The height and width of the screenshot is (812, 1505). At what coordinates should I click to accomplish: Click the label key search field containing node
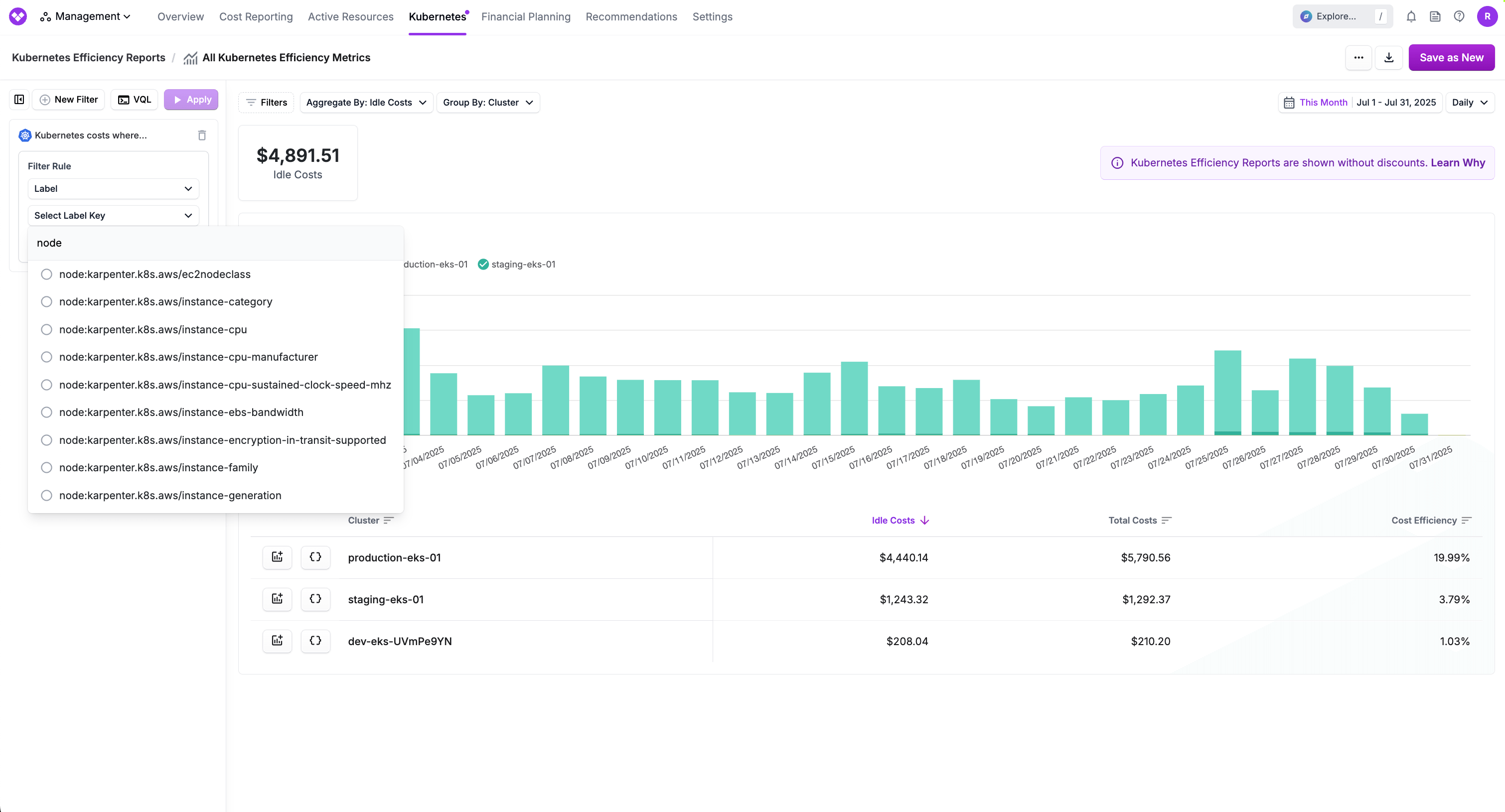pyautogui.click(x=216, y=243)
